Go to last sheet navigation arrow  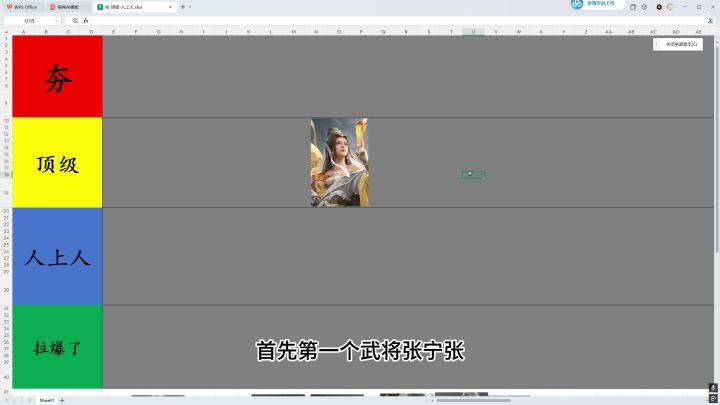pyautogui.click(x=30, y=400)
